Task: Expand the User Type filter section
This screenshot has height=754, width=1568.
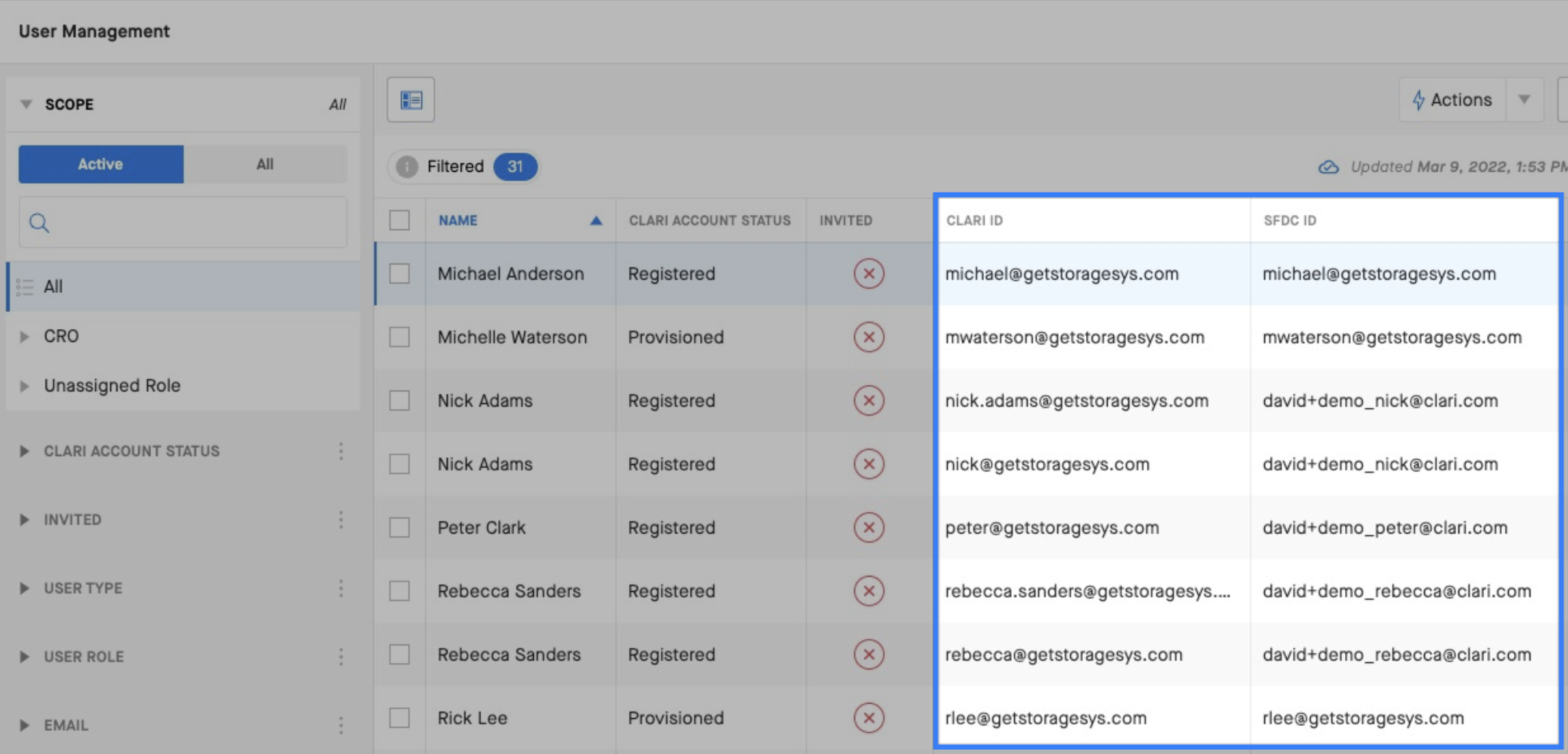Action: [24, 589]
